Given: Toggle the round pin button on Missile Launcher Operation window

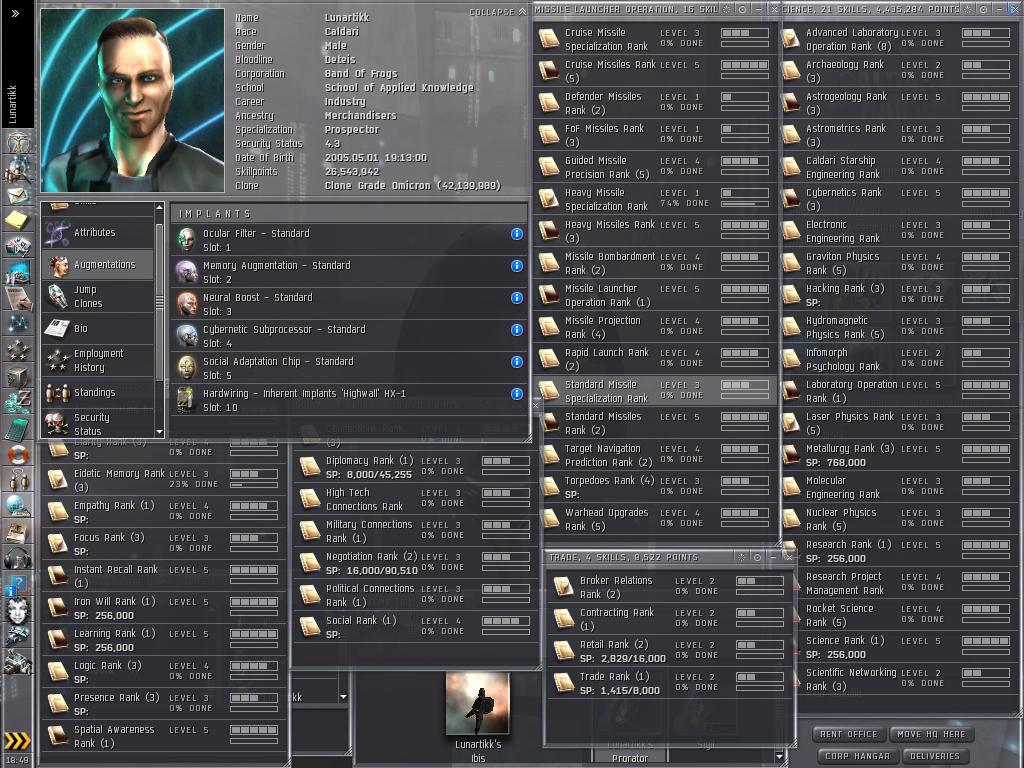Looking at the screenshot, I should click(743, 9).
